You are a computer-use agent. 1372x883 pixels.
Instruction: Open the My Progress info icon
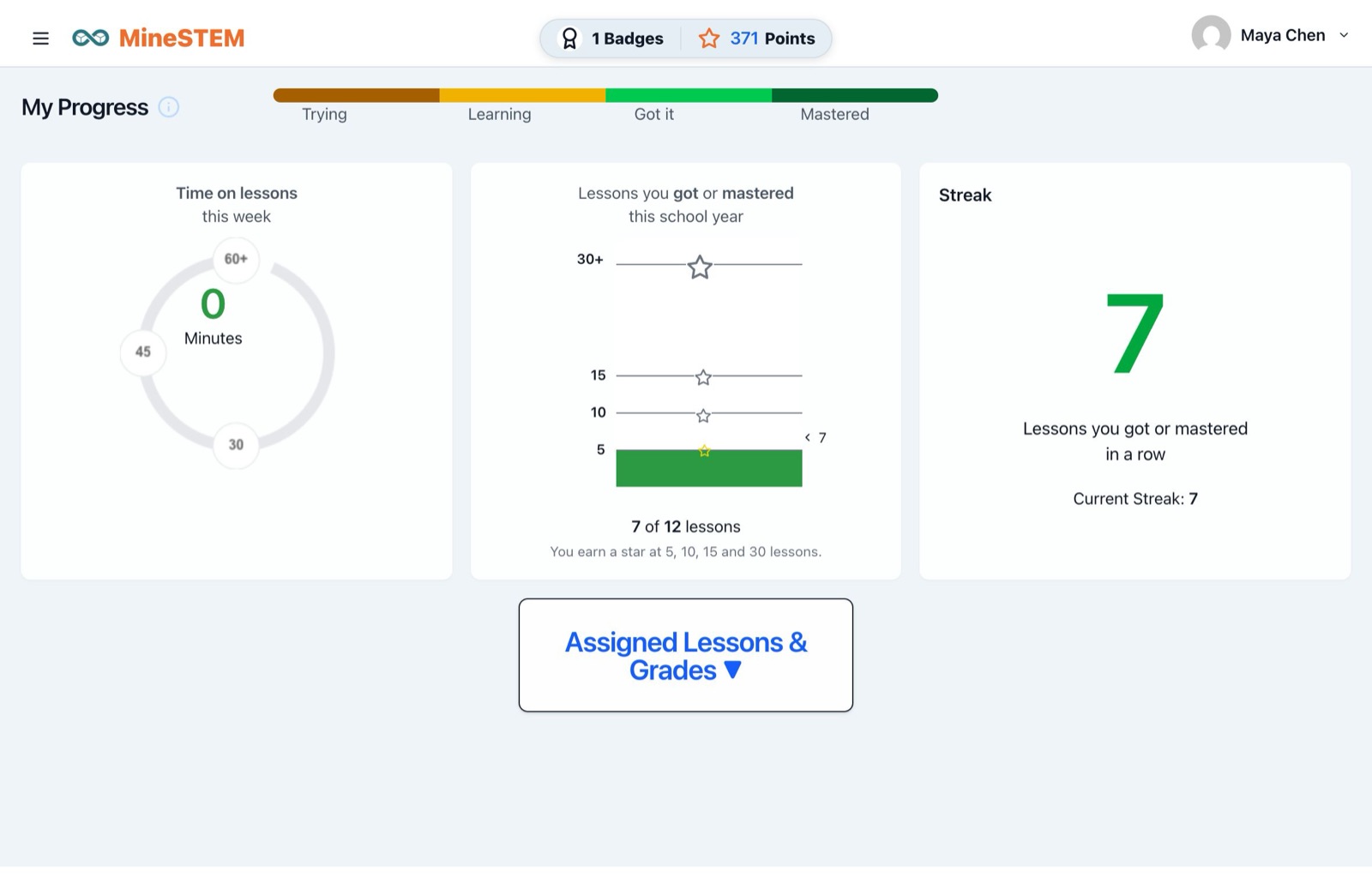(x=169, y=107)
